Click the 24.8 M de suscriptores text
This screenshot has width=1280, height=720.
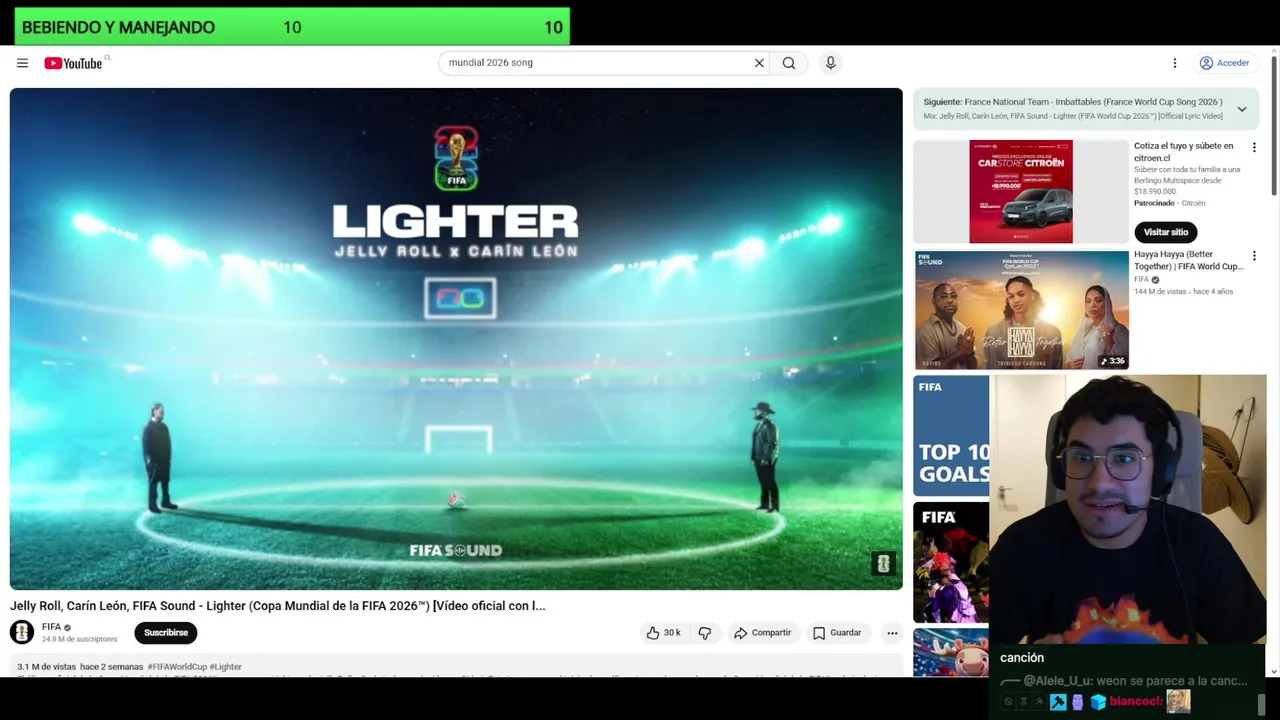(79, 639)
